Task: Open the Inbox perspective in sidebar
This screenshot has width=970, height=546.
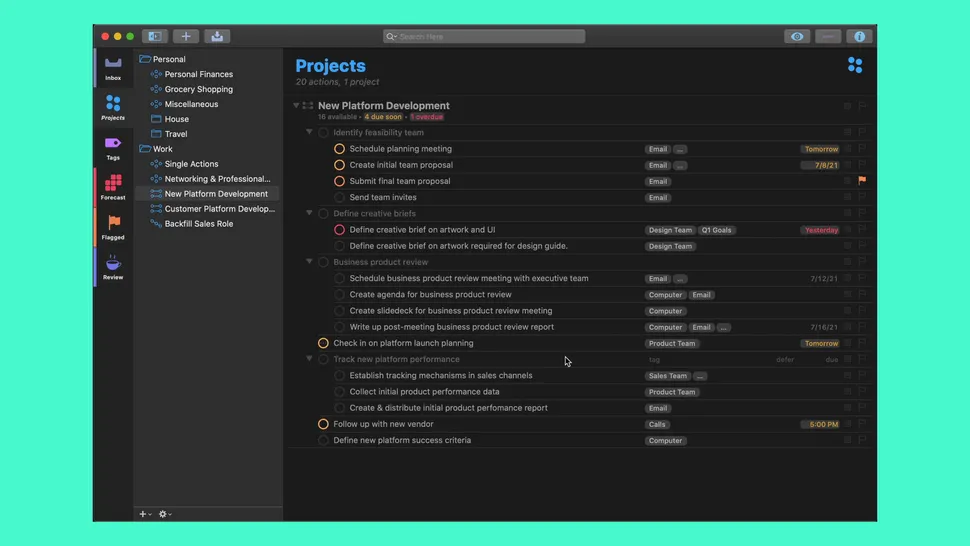Action: pos(113,67)
